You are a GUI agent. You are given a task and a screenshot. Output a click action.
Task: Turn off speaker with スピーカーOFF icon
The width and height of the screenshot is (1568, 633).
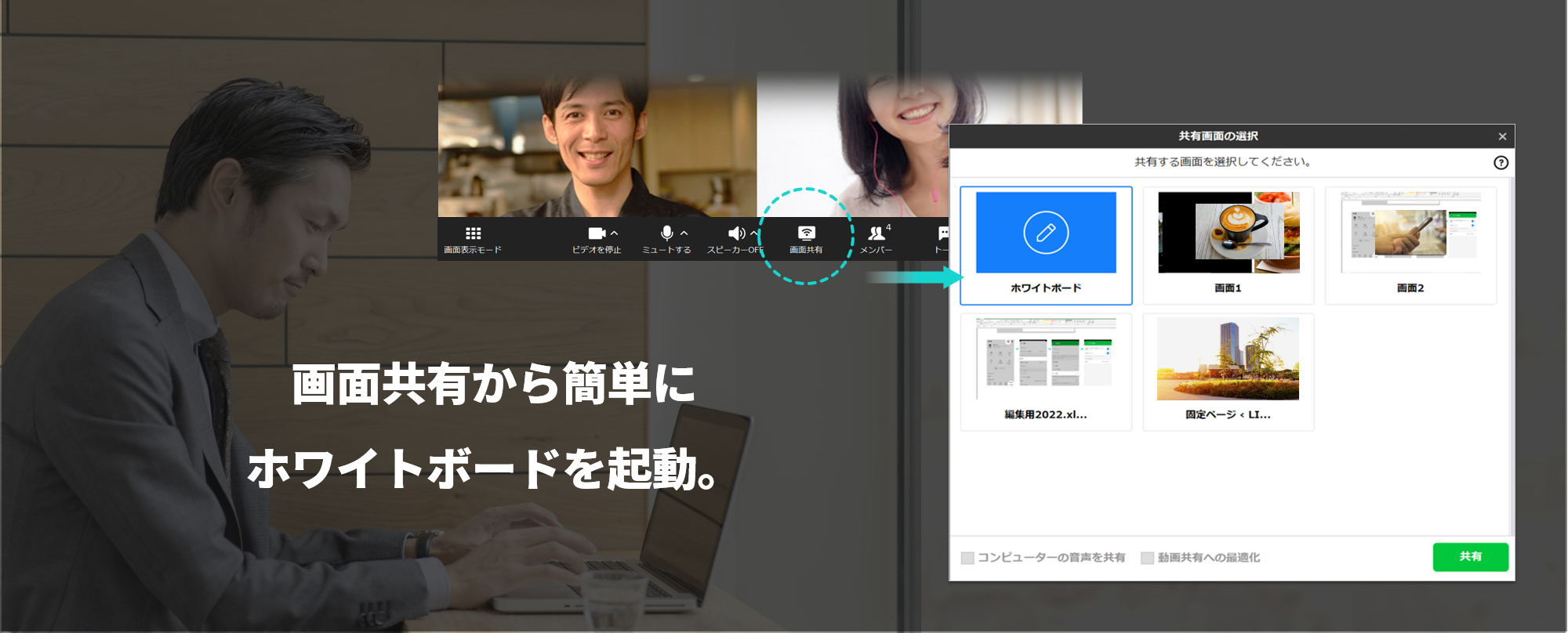click(736, 233)
